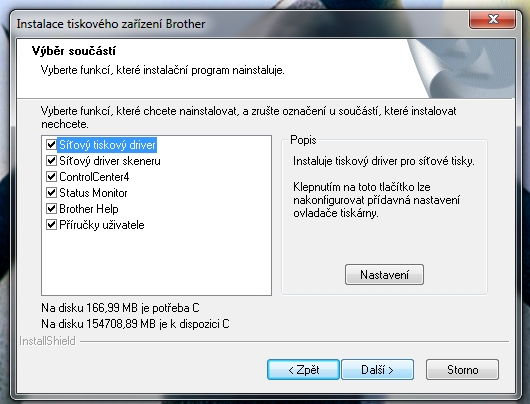The image size is (530, 404).
Task: Close the Brother installer window
Action: 492,19
